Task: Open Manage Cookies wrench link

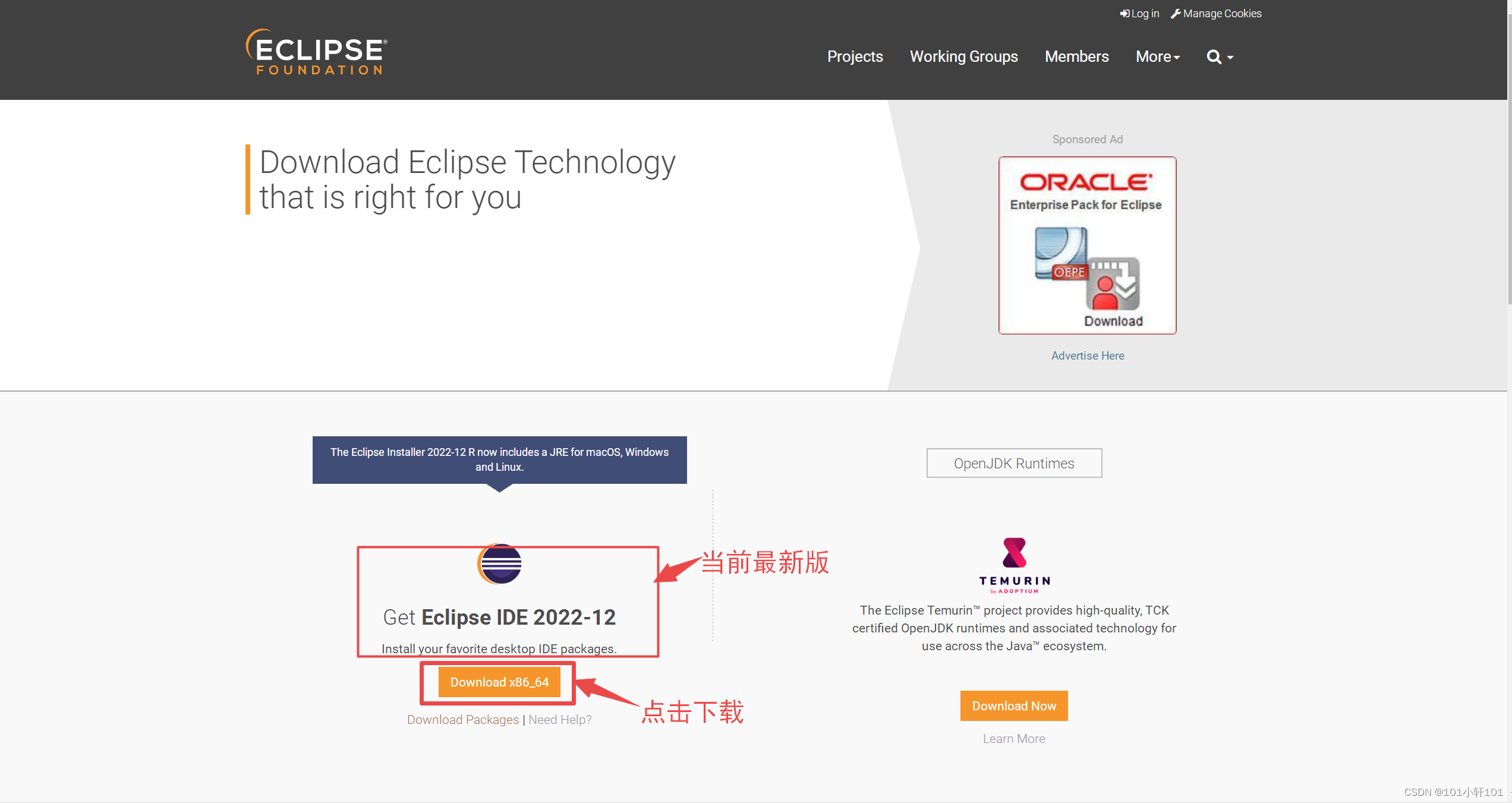Action: [x=1216, y=14]
